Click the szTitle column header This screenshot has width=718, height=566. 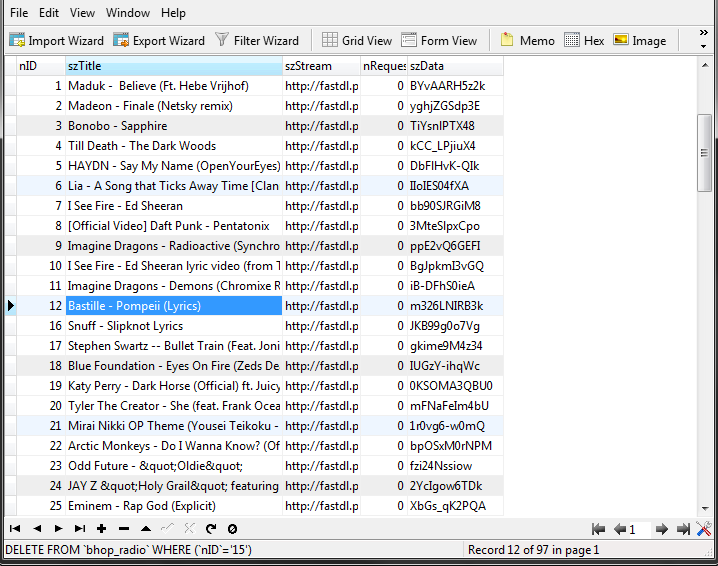[173, 66]
